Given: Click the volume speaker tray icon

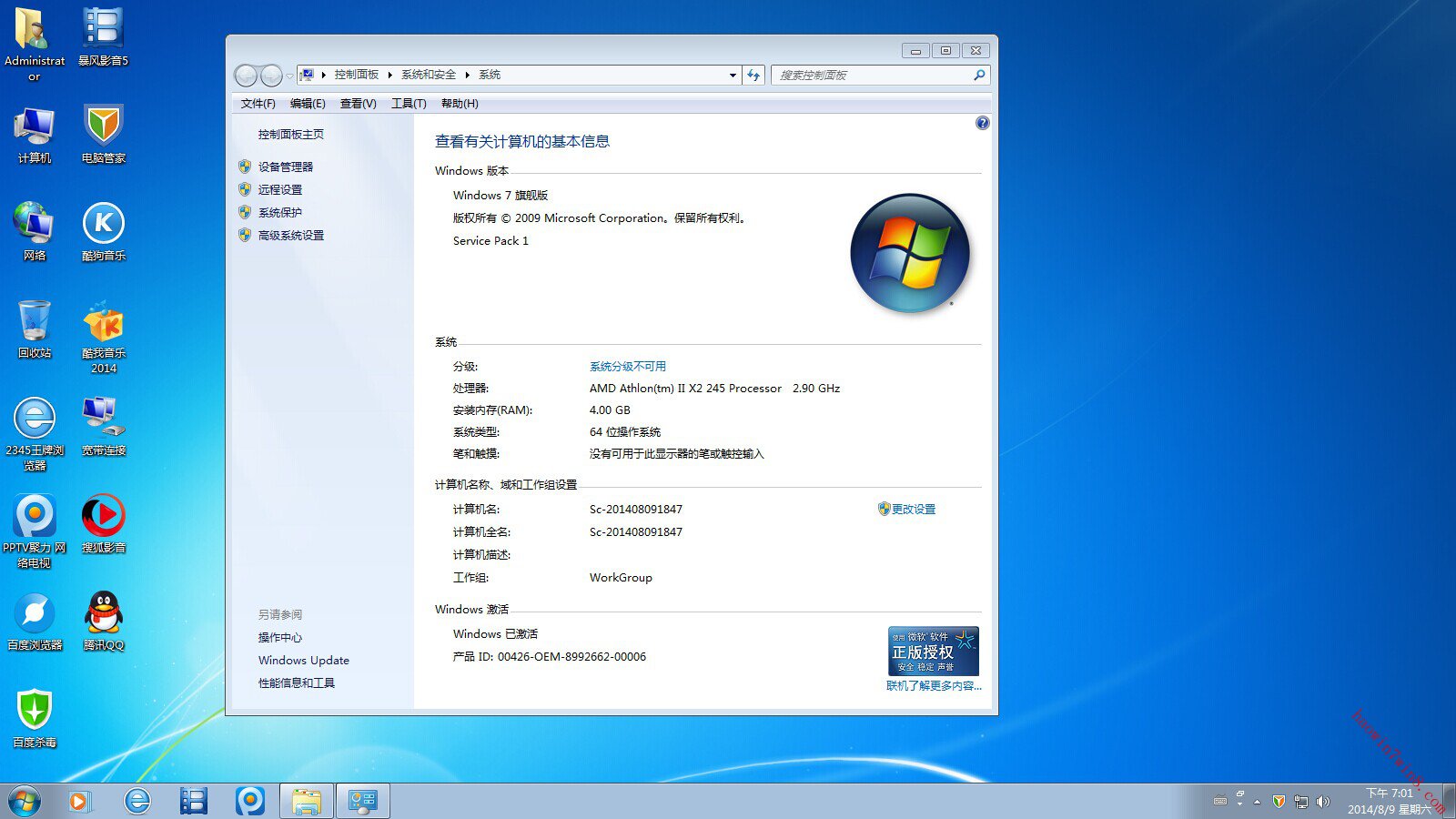Looking at the screenshot, I should point(1322,802).
